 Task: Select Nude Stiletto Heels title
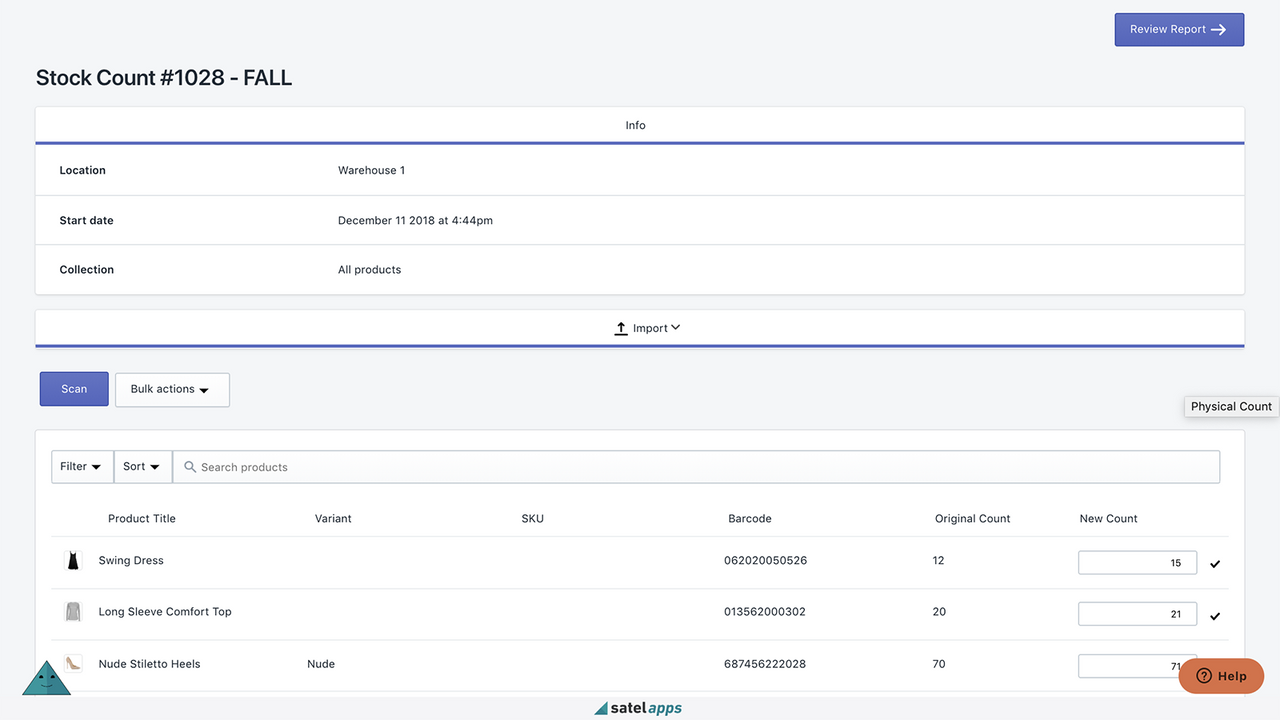pos(149,664)
